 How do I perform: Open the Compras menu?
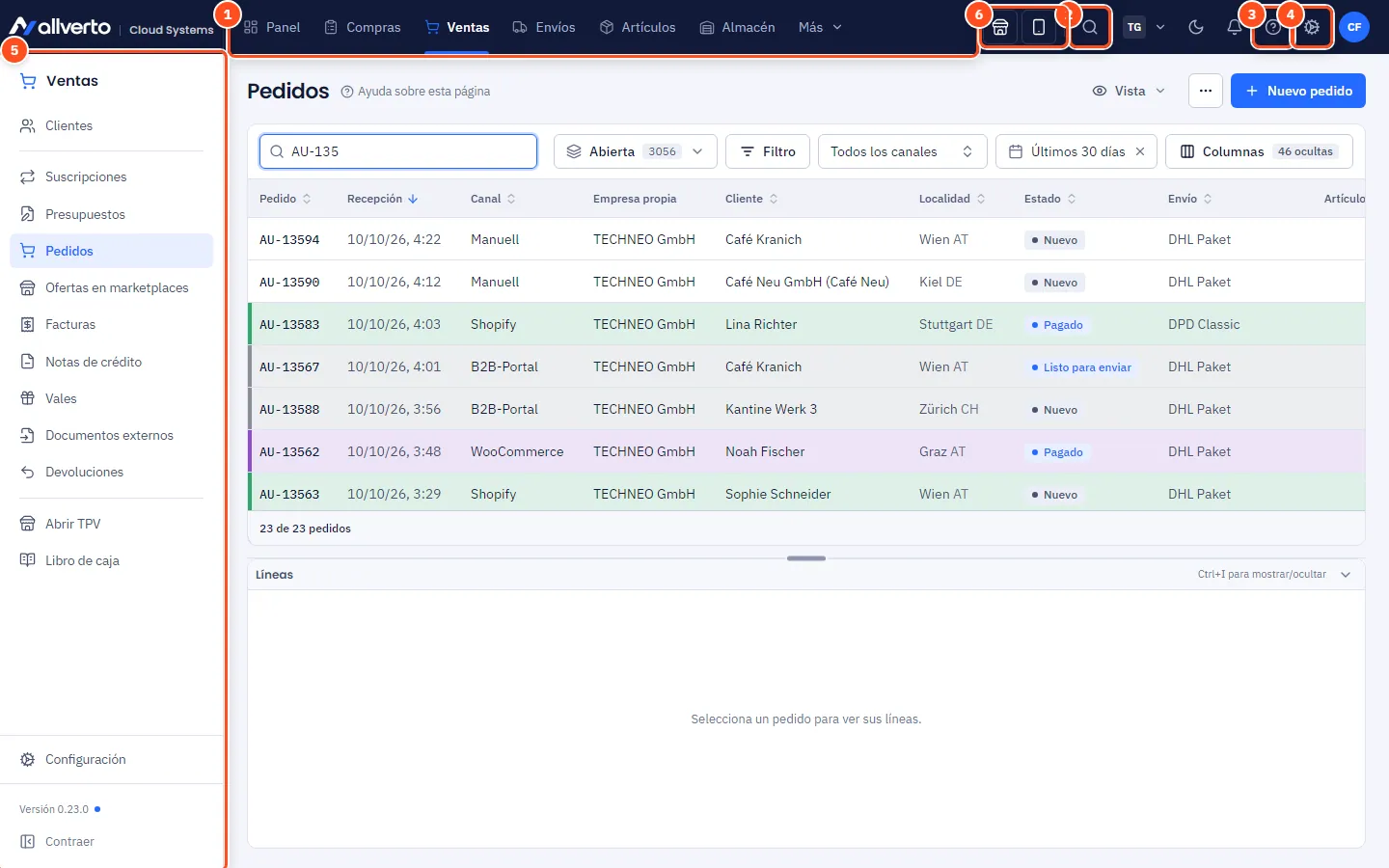363,27
